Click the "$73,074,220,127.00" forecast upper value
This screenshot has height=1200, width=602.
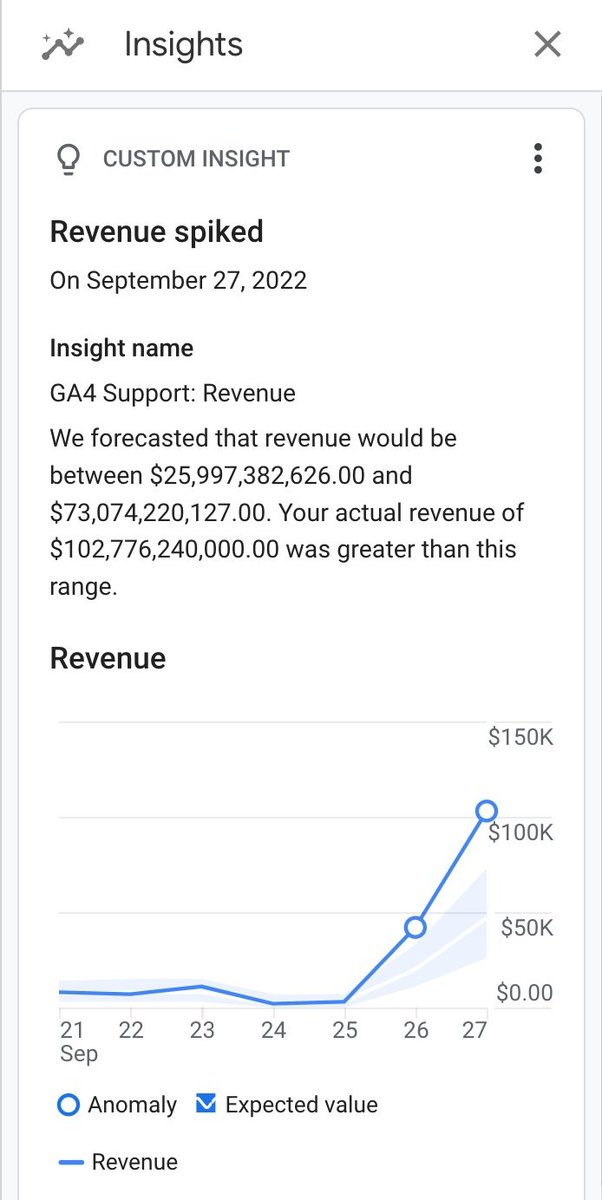(x=158, y=513)
